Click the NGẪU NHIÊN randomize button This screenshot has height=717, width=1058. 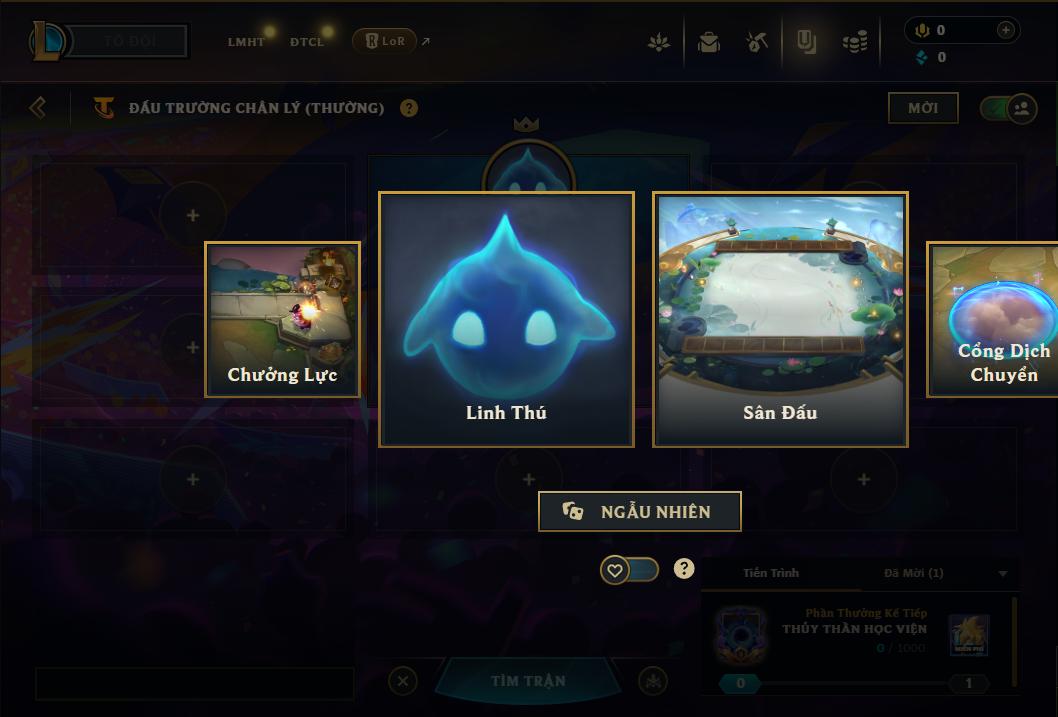click(639, 511)
